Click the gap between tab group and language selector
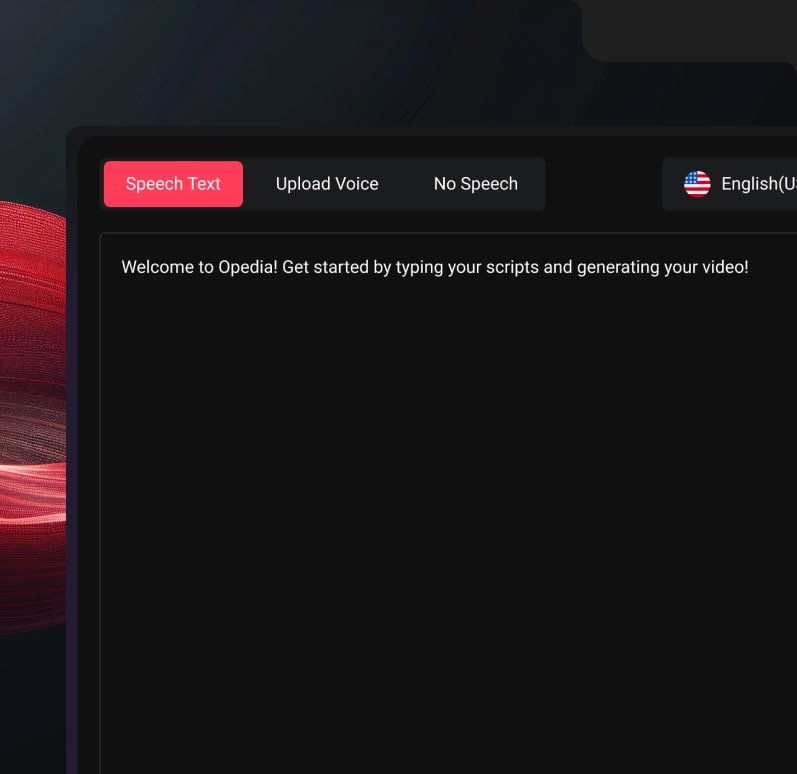The height and width of the screenshot is (774, 797). point(604,184)
